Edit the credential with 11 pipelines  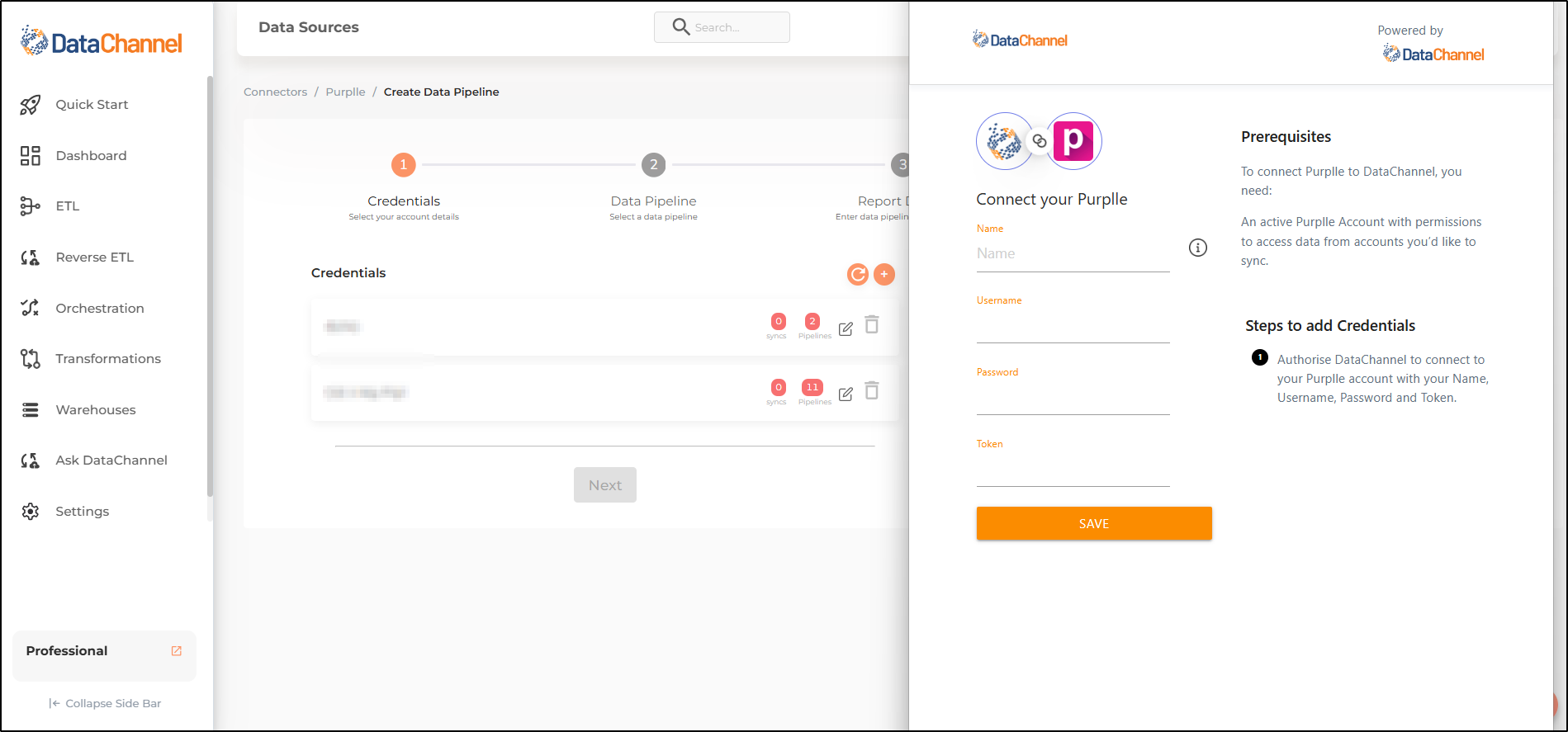pos(846,394)
